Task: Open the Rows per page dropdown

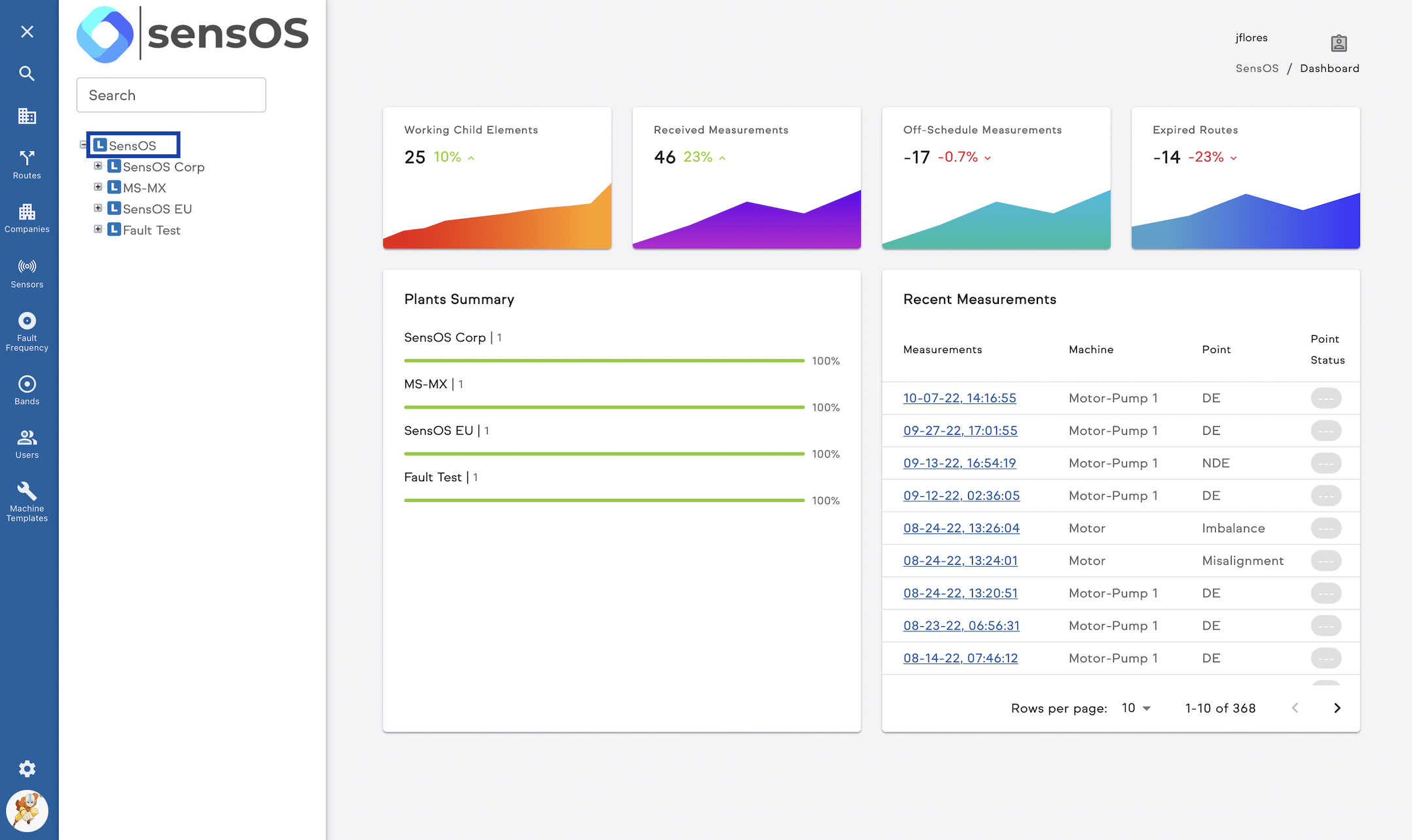Action: pyautogui.click(x=1136, y=708)
